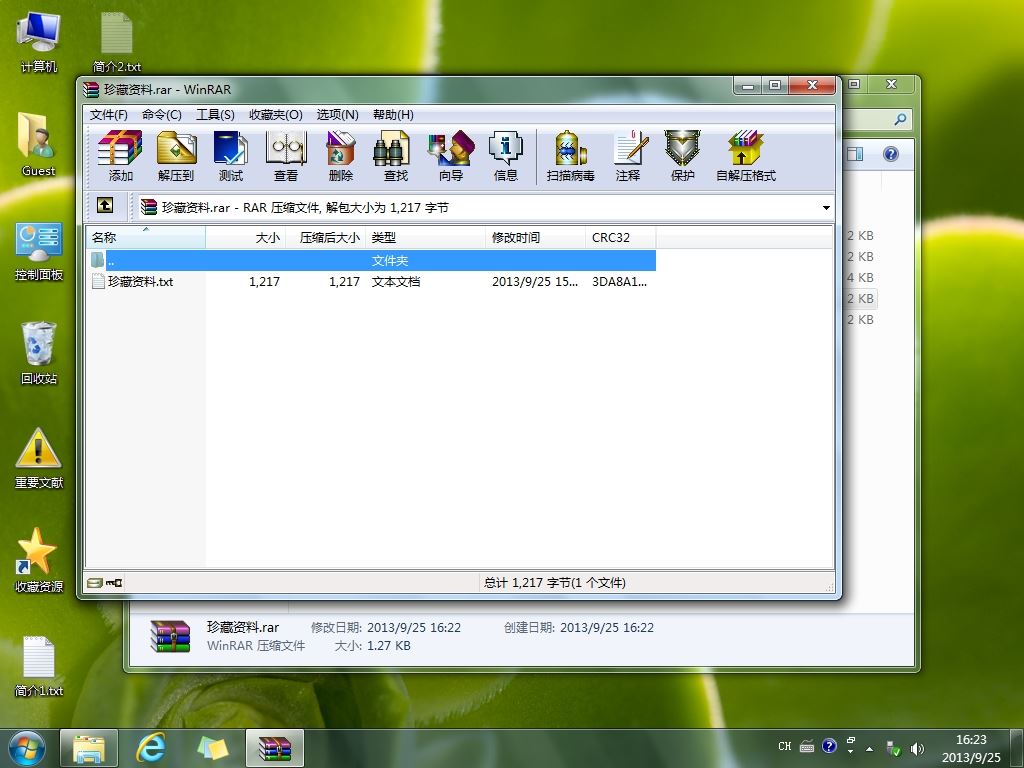The height and width of the screenshot is (768, 1024).
Task: Click the CH input language indicator
Action: point(784,746)
